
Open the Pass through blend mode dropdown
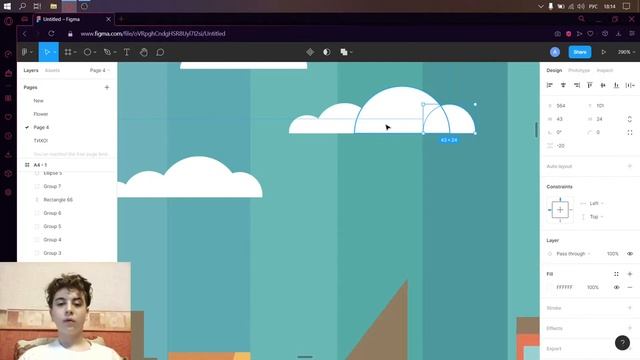pos(573,253)
